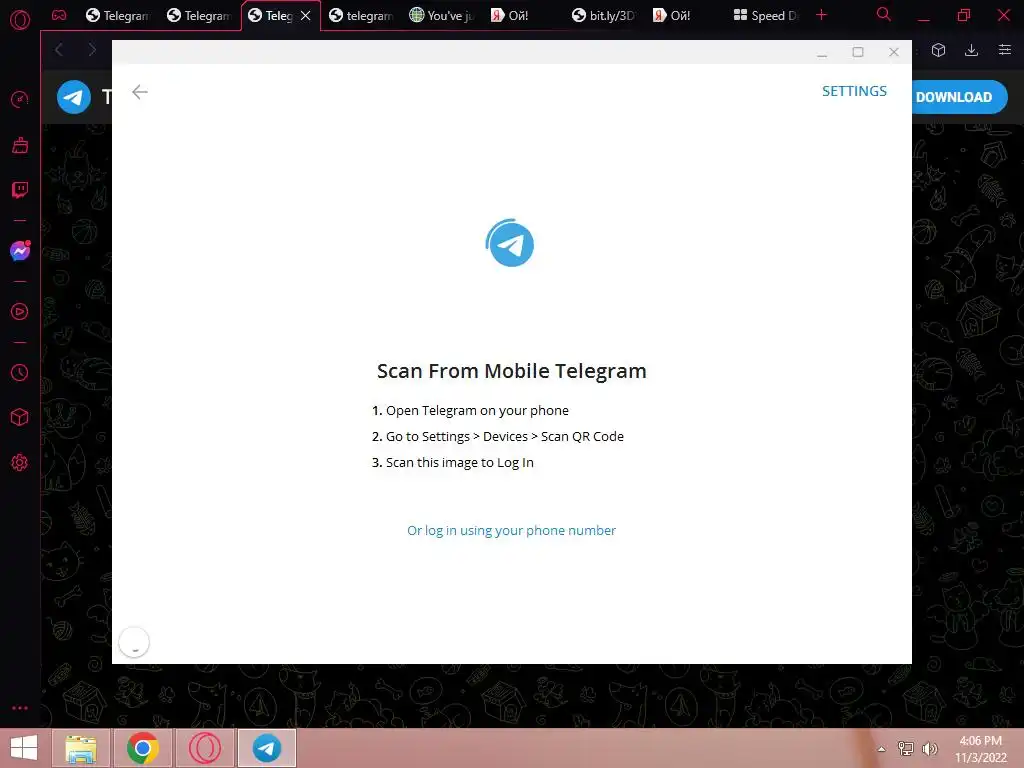Maximize the Telegram login window
Image resolution: width=1024 pixels, height=768 pixels.
coord(858,52)
